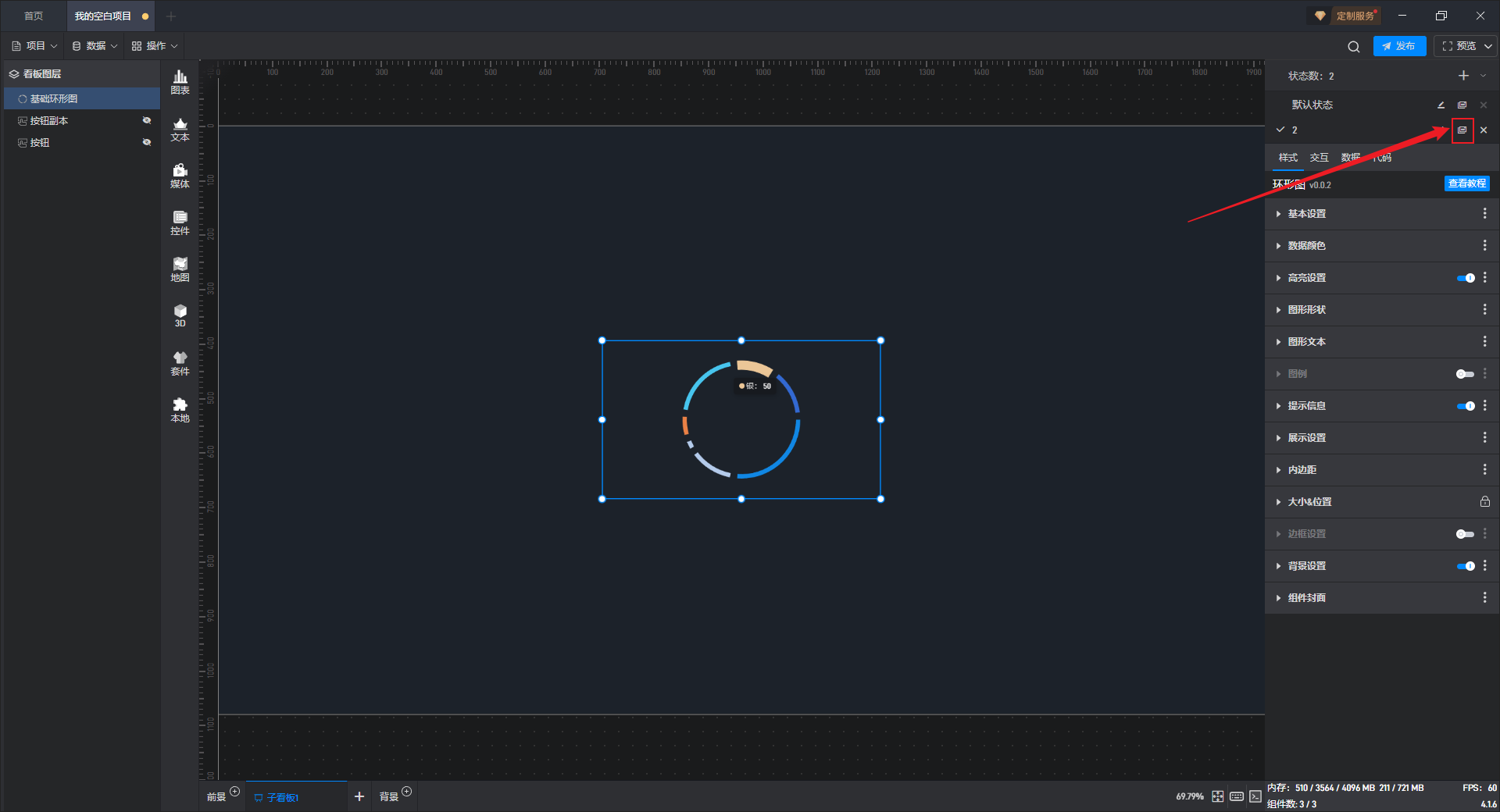Expand the 数据颜色 section
The image size is (1500, 812).
[x=1306, y=246]
